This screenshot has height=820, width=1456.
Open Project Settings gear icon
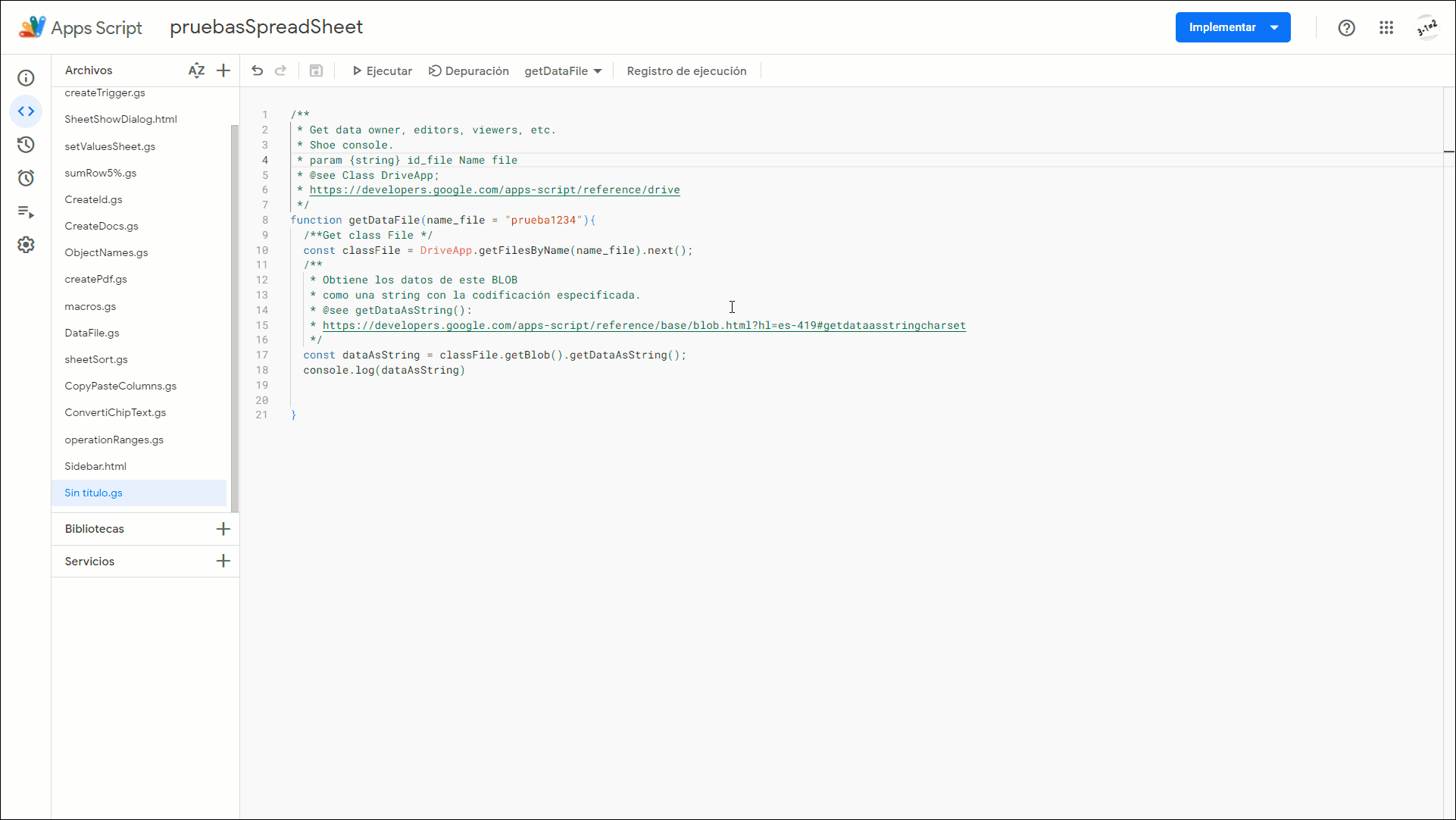click(x=26, y=245)
